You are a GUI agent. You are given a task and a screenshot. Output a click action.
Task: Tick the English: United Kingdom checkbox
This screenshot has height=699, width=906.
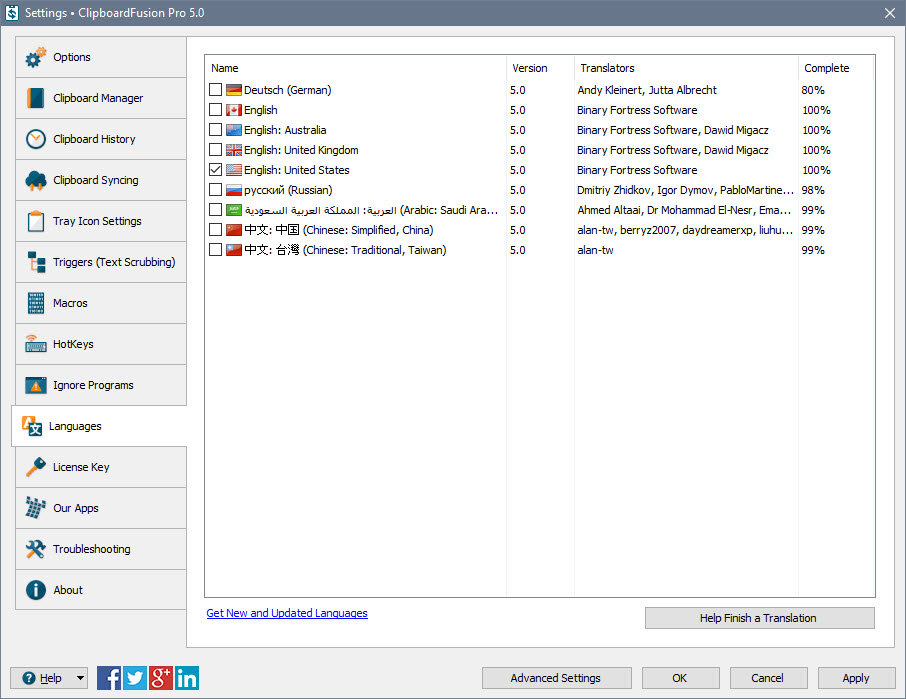click(x=216, y=150)
